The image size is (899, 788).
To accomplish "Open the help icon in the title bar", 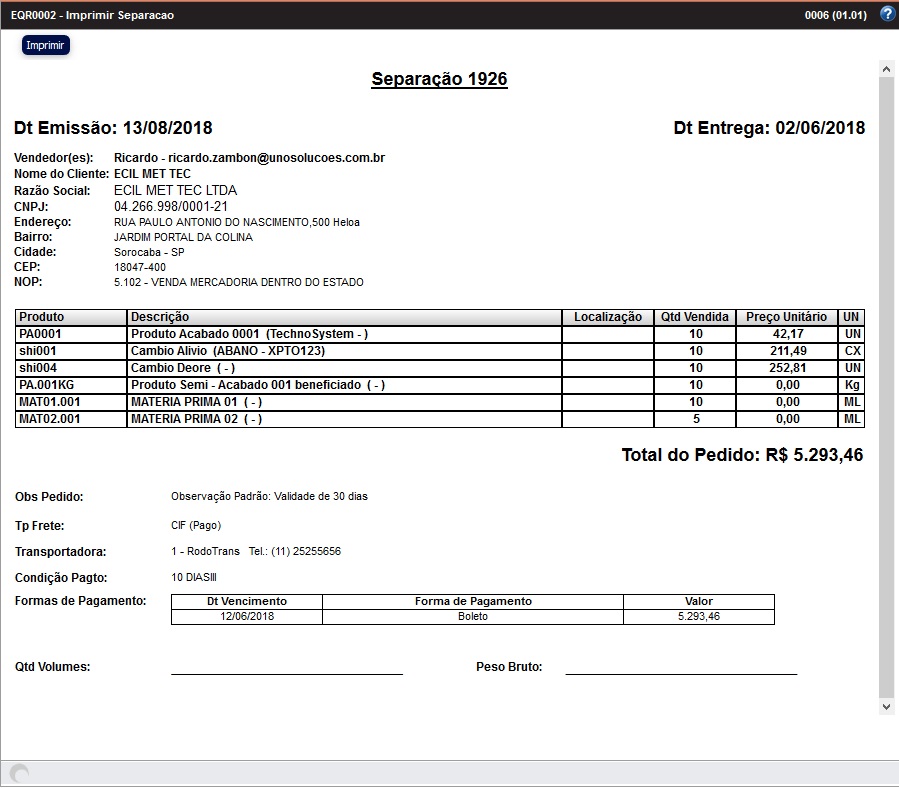I will 888,13.
